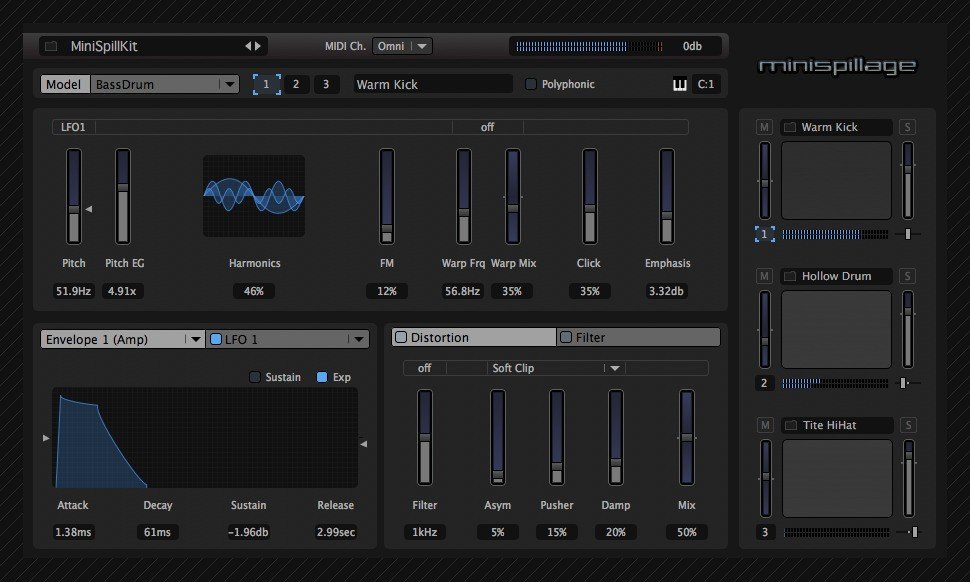This screenshot has width=970, height=582.
Task: Open the BassDrum model dropdown
Action: 165,84
